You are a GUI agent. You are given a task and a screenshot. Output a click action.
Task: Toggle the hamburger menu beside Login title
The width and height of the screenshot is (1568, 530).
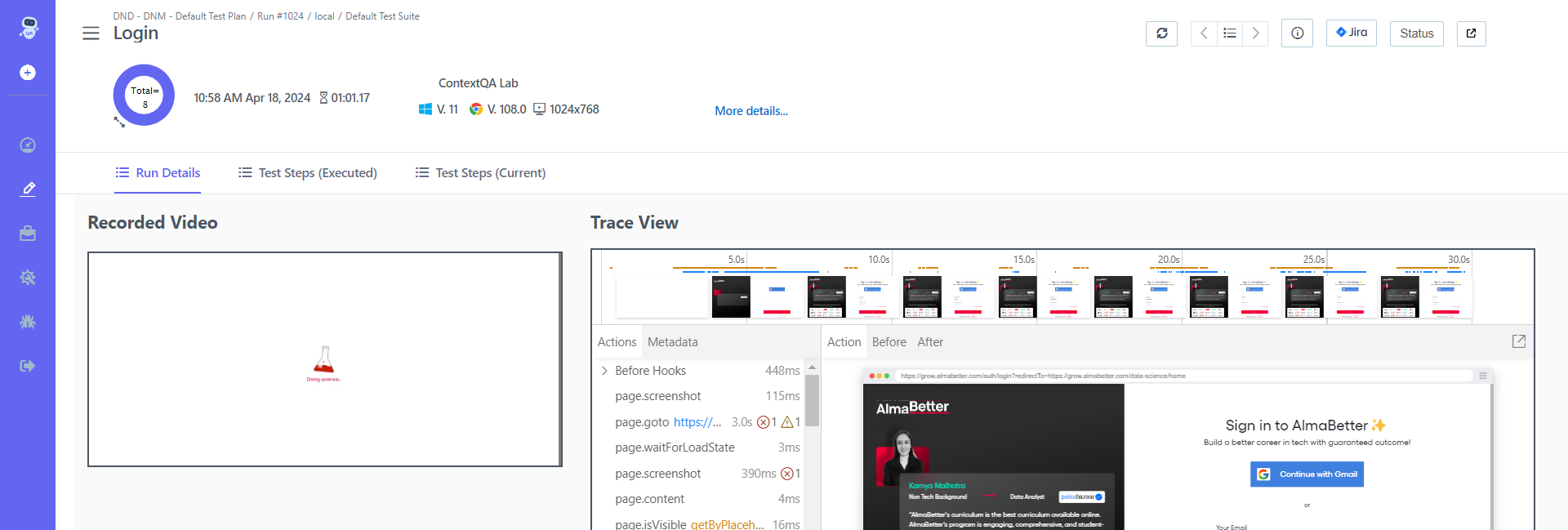(91, 33)
